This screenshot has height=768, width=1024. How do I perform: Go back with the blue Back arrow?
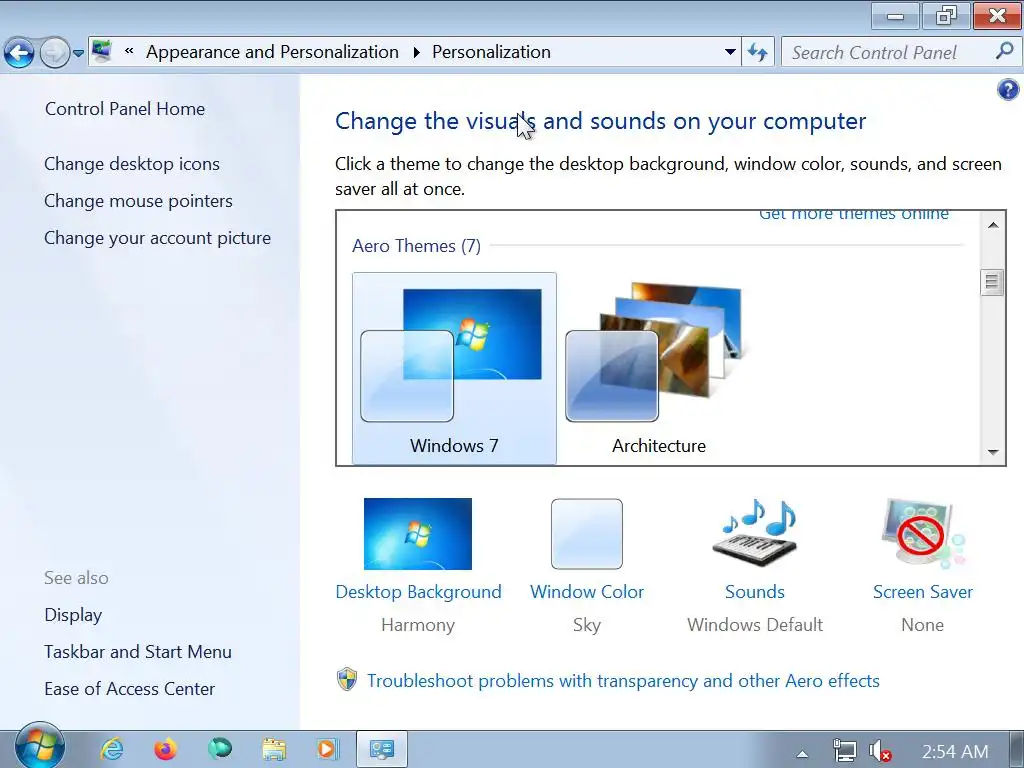click(x=20, y=53)
